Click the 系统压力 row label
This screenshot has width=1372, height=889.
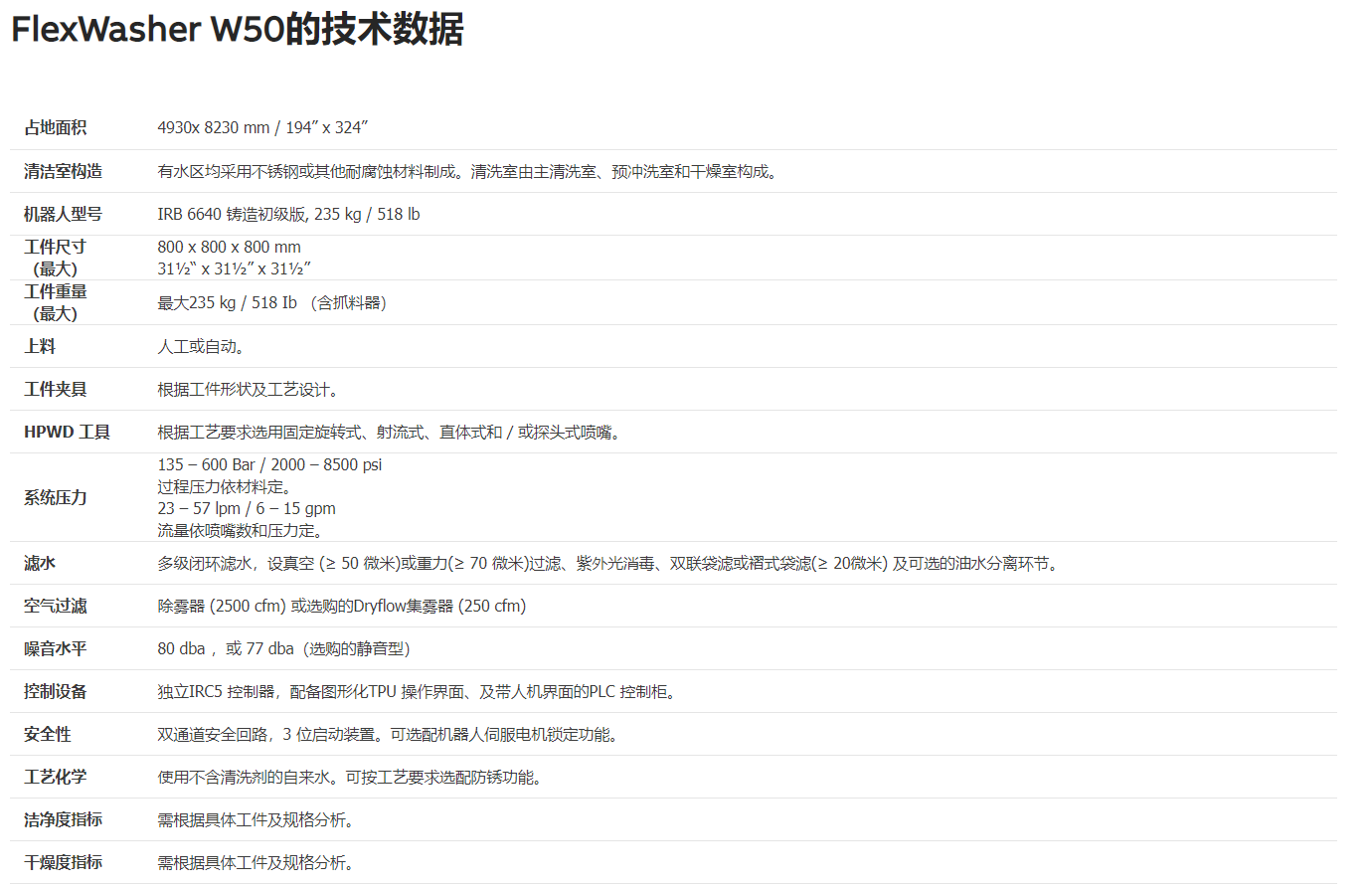coord(56,497)
